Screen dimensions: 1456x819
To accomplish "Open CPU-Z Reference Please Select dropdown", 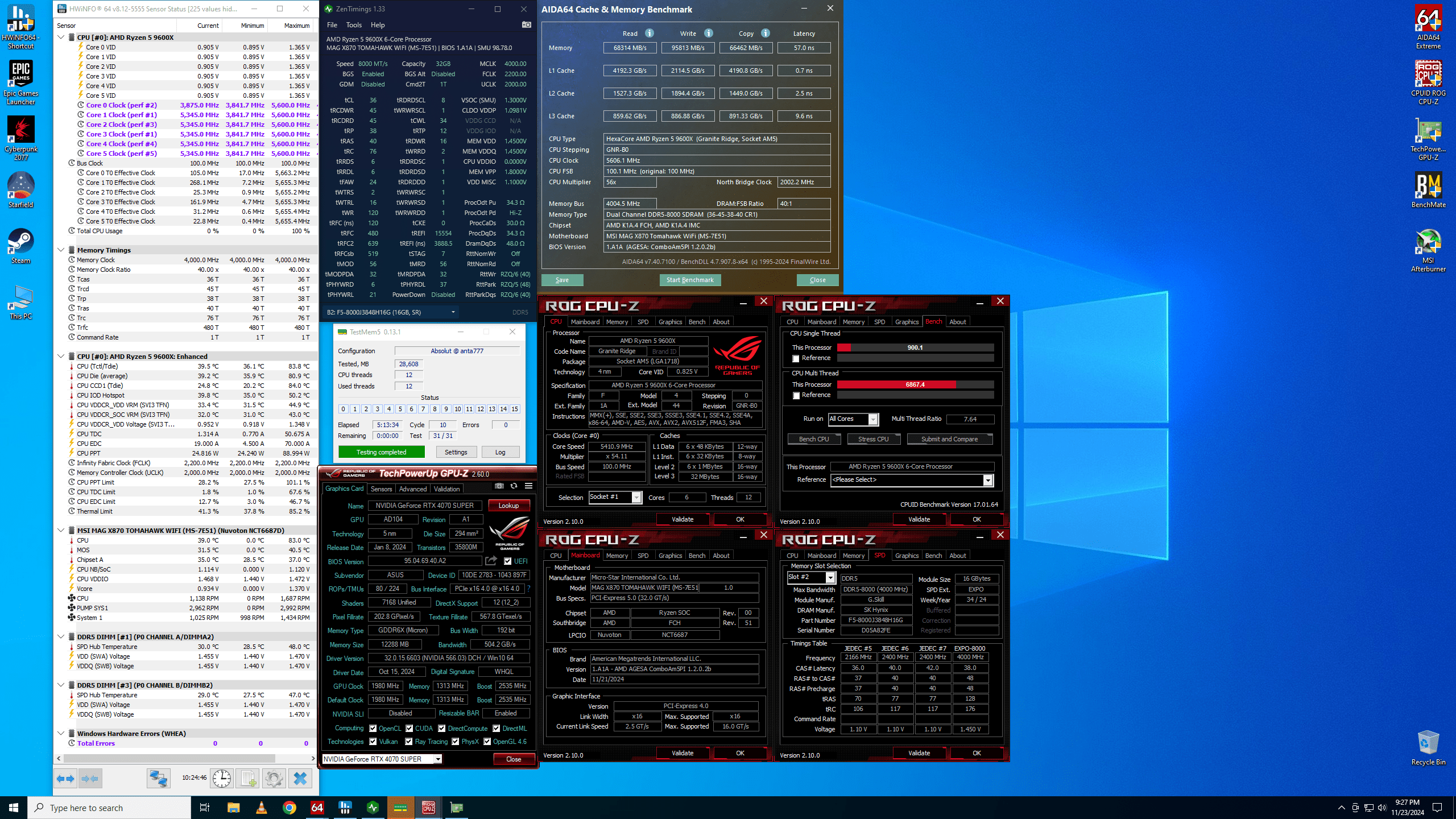I will [x=912, y=480].
